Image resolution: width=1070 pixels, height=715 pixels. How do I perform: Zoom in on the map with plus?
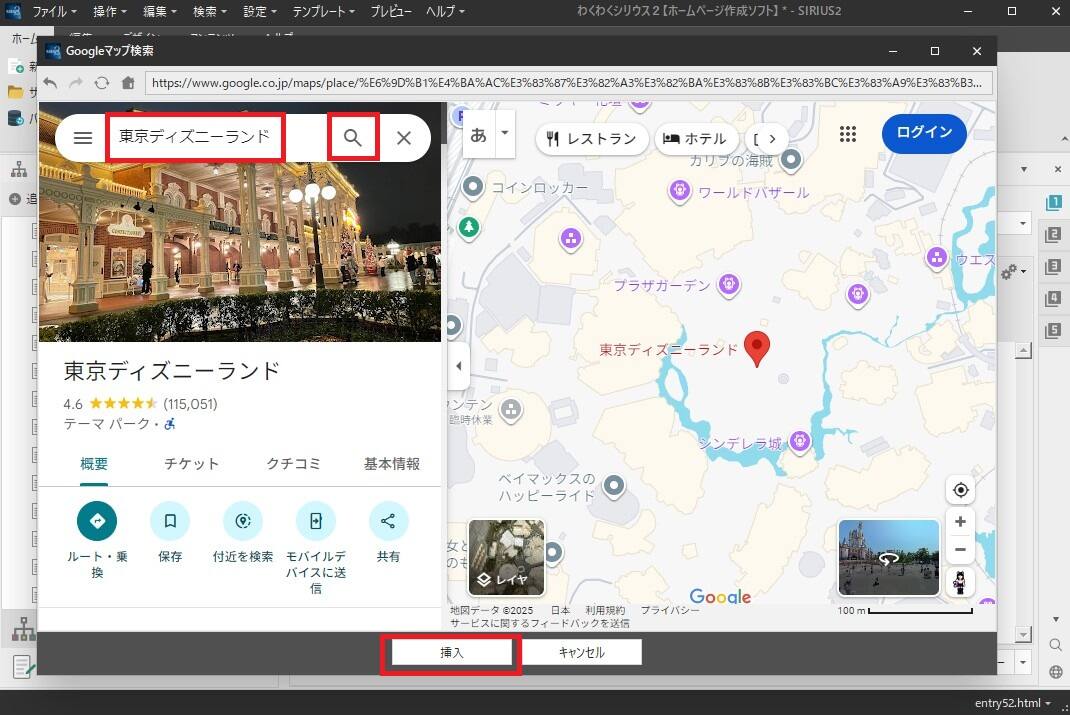tap(960, 522)
